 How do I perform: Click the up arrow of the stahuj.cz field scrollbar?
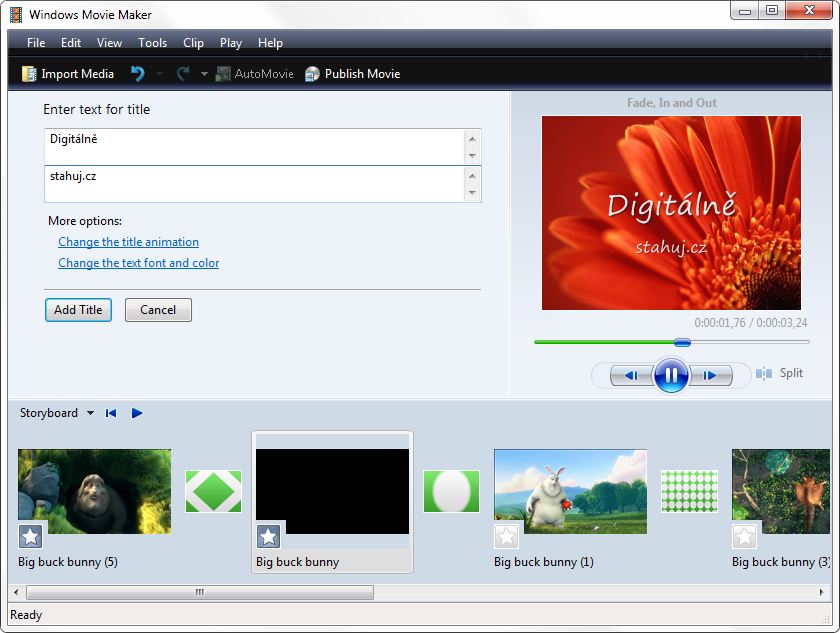472,176
